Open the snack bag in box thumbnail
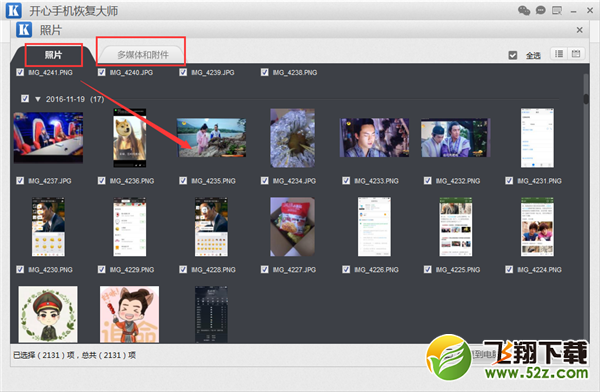600x392 pixels. pyautogui.click(x=293, y=227)
